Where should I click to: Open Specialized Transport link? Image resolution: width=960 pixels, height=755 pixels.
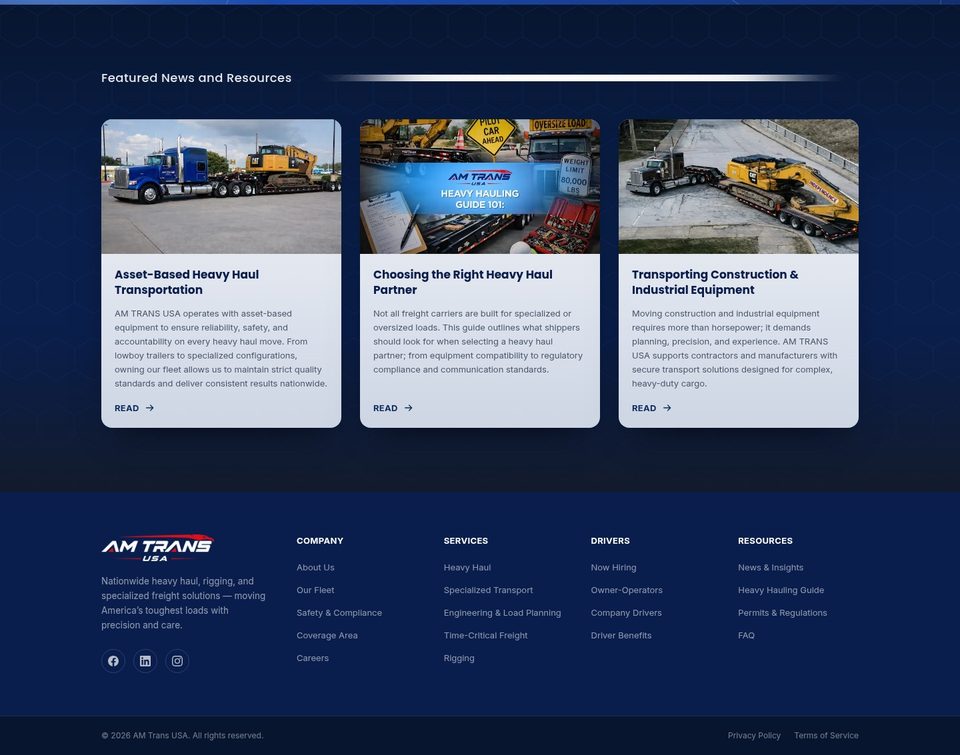488,590
